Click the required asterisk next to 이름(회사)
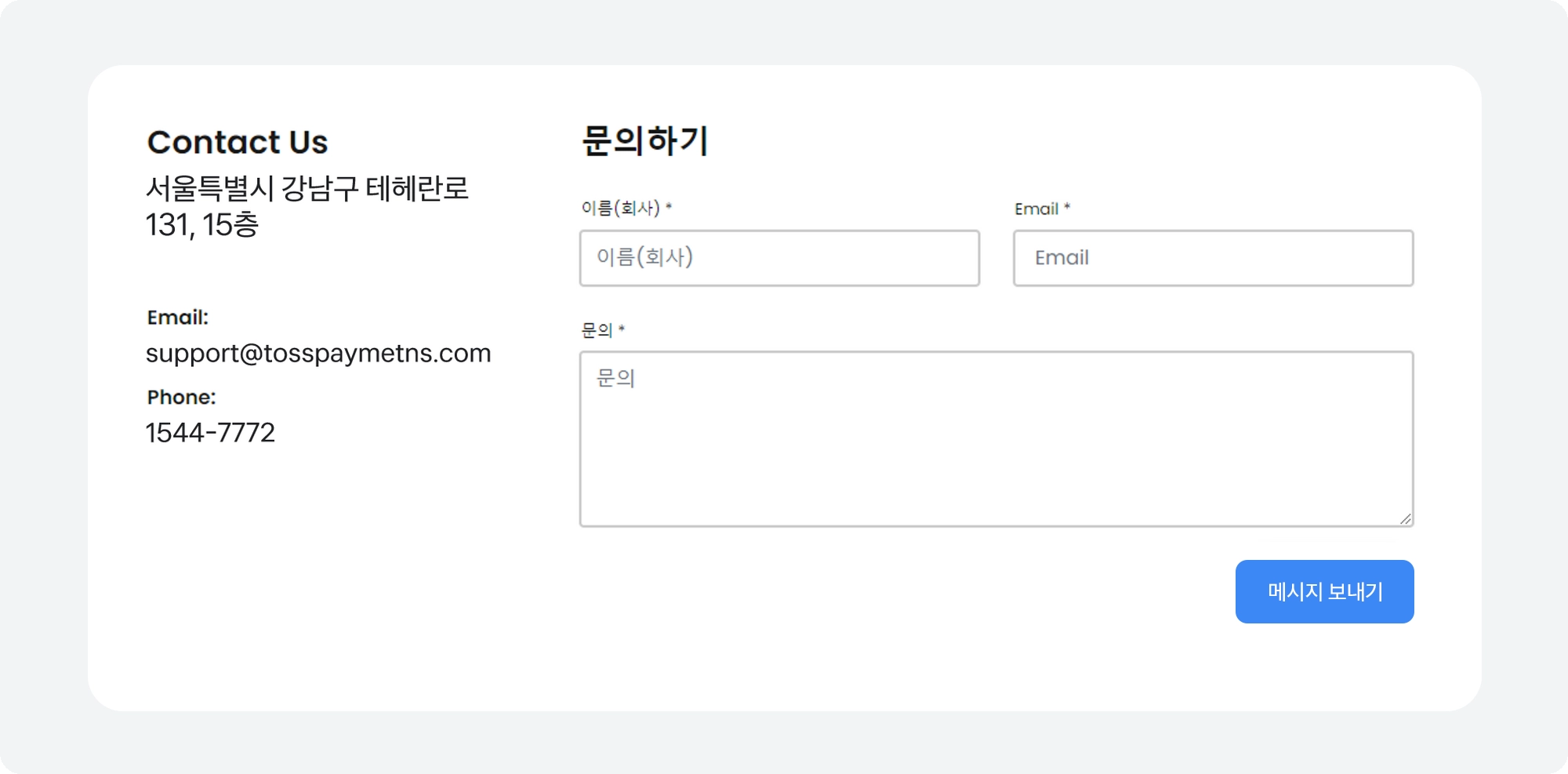The height and width of the screenshot is (774, 1568). (x=669, y=207)
